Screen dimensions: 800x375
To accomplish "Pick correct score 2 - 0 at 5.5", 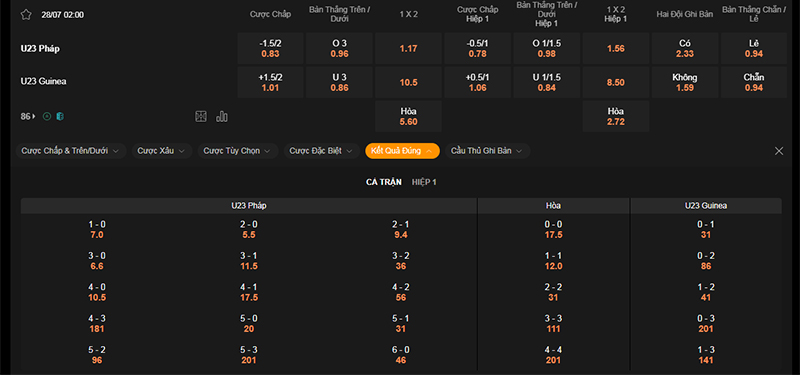I will 249,230.
